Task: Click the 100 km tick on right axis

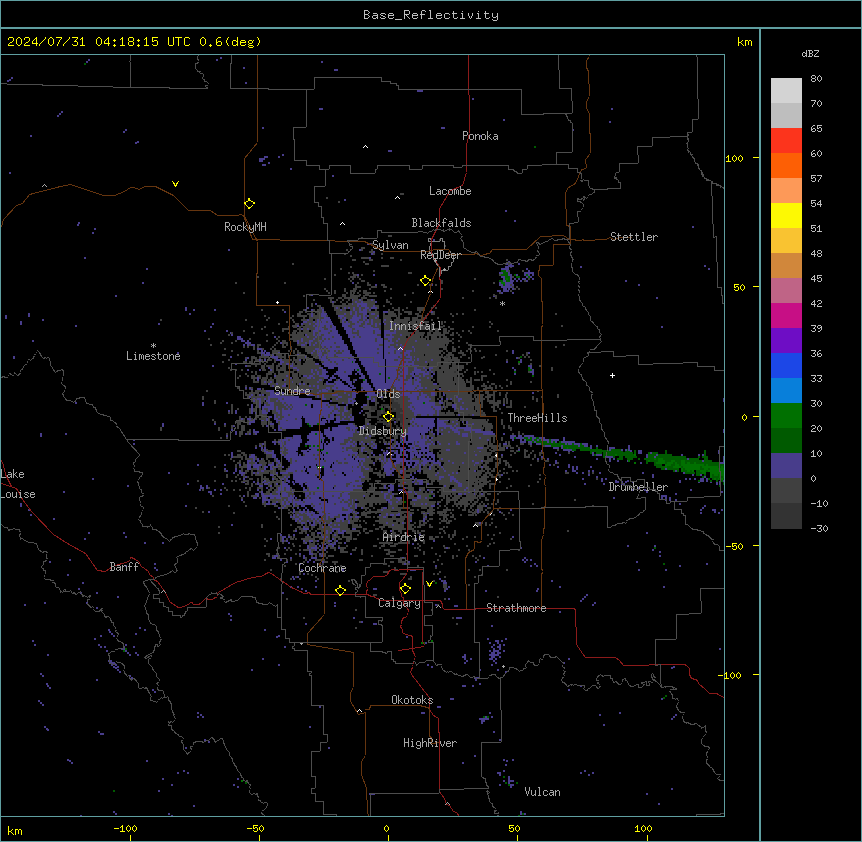Action: pos(734,158)
